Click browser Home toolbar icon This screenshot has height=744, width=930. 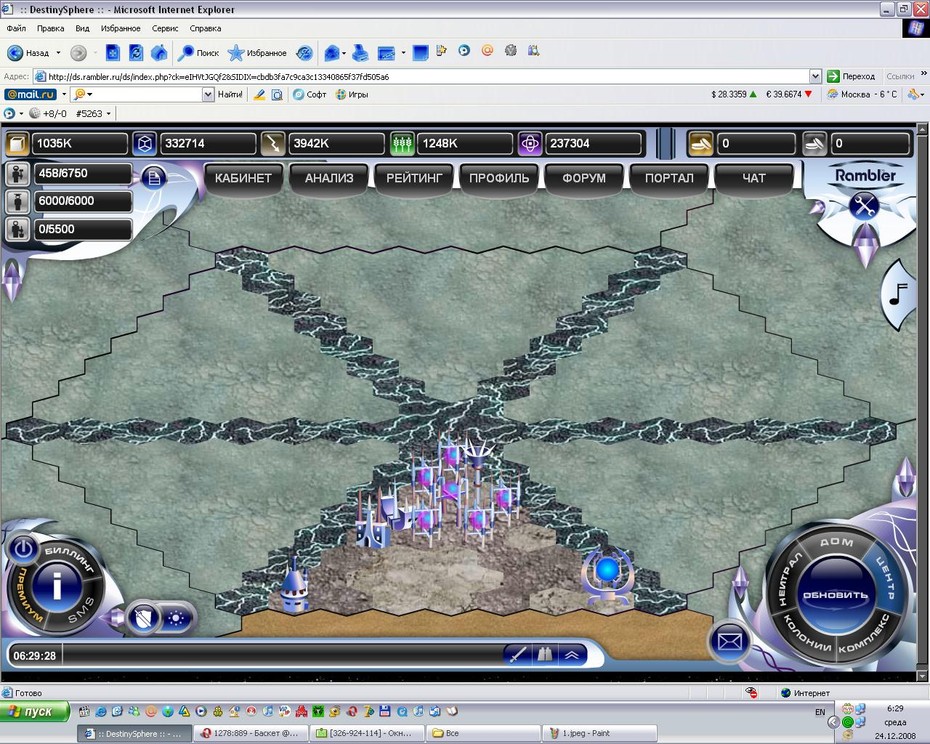point(159,53)
